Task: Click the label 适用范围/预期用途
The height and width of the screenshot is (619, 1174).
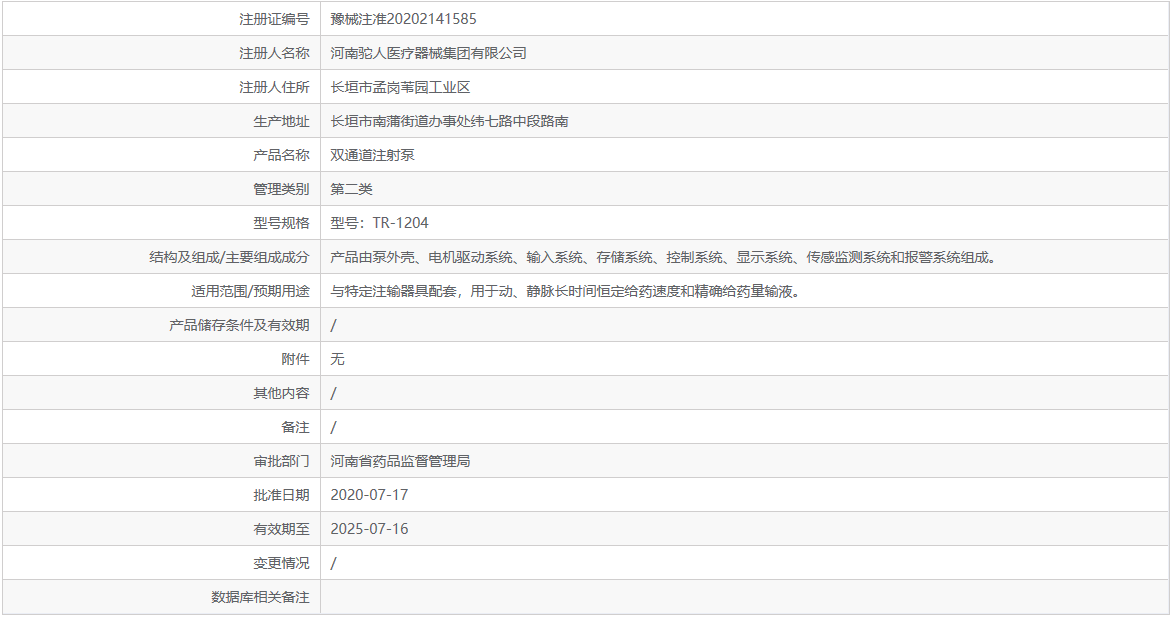Action: click(250, 291)
